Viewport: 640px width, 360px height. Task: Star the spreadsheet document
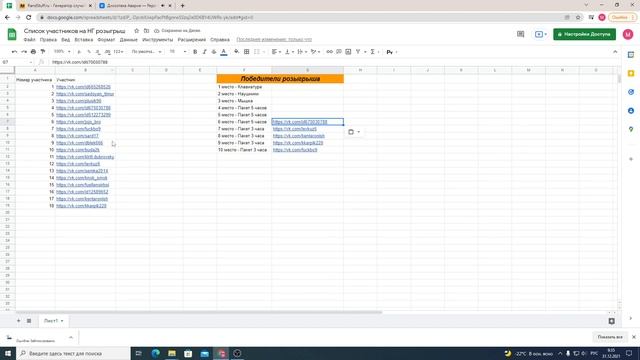coord(137,31)
